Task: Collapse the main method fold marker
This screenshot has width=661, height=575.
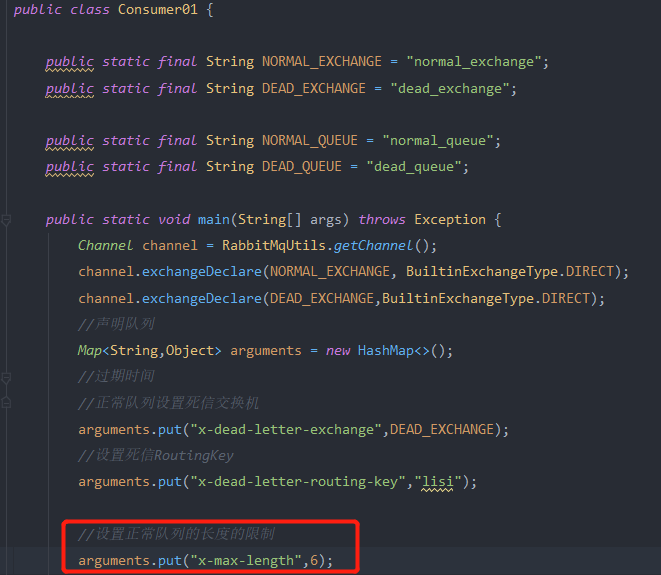Action: pyautogui.click(x=6, y=220)
